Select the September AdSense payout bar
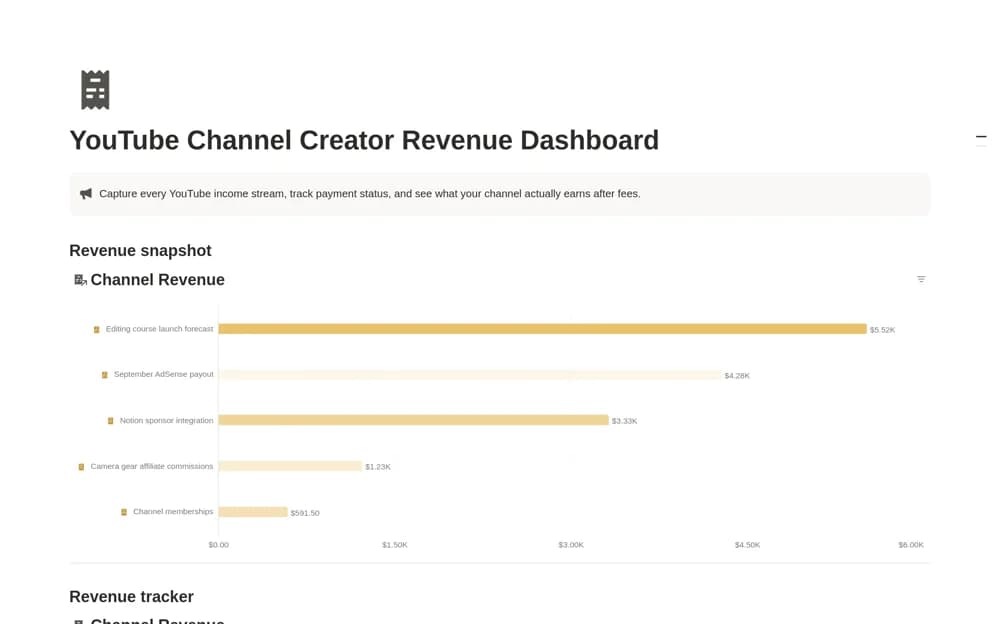This screenshot has height=624, width=1000. coord(469,375)
